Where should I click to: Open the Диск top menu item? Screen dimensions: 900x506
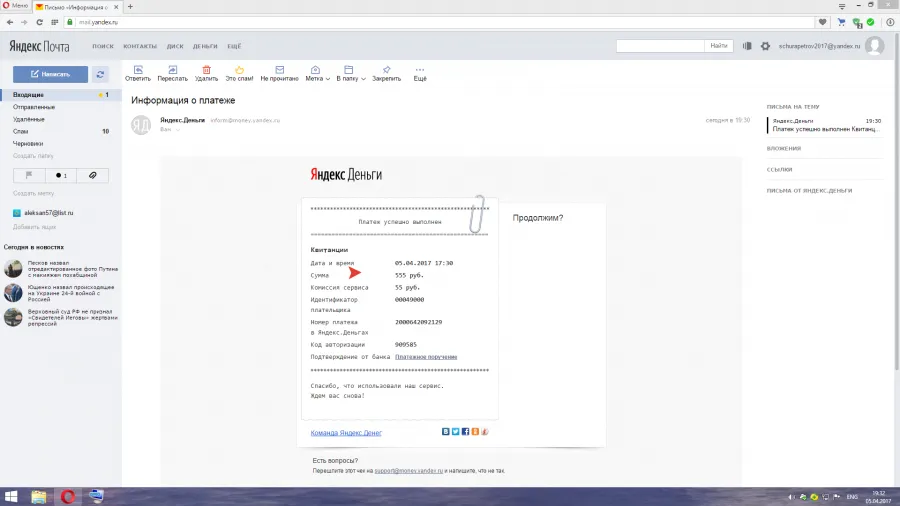coord(175,46)
